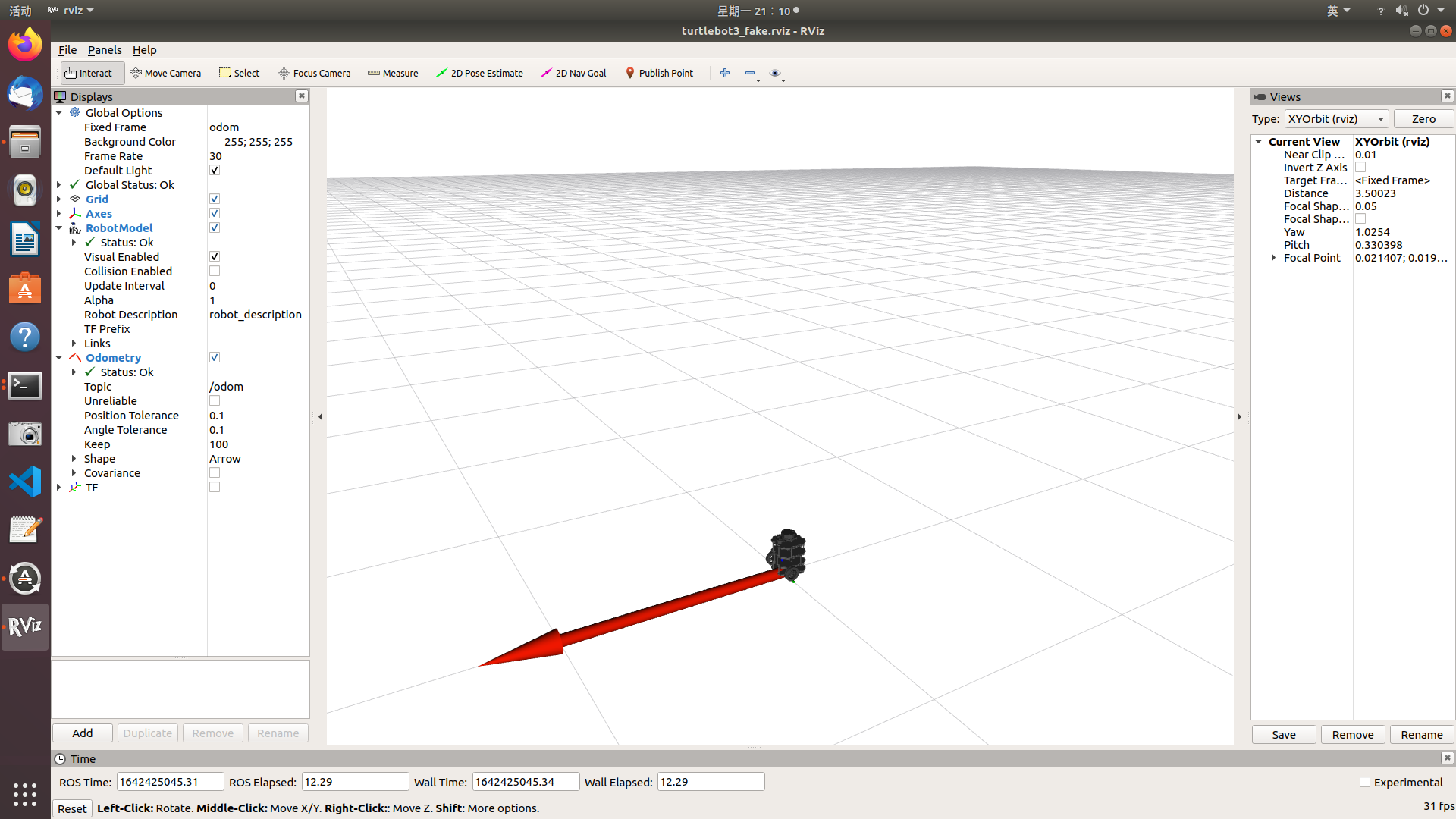Viewport: 1456px width, 819px height.
Task: Open LibreOffice Writer from the dock
Action: click(25, 239)
